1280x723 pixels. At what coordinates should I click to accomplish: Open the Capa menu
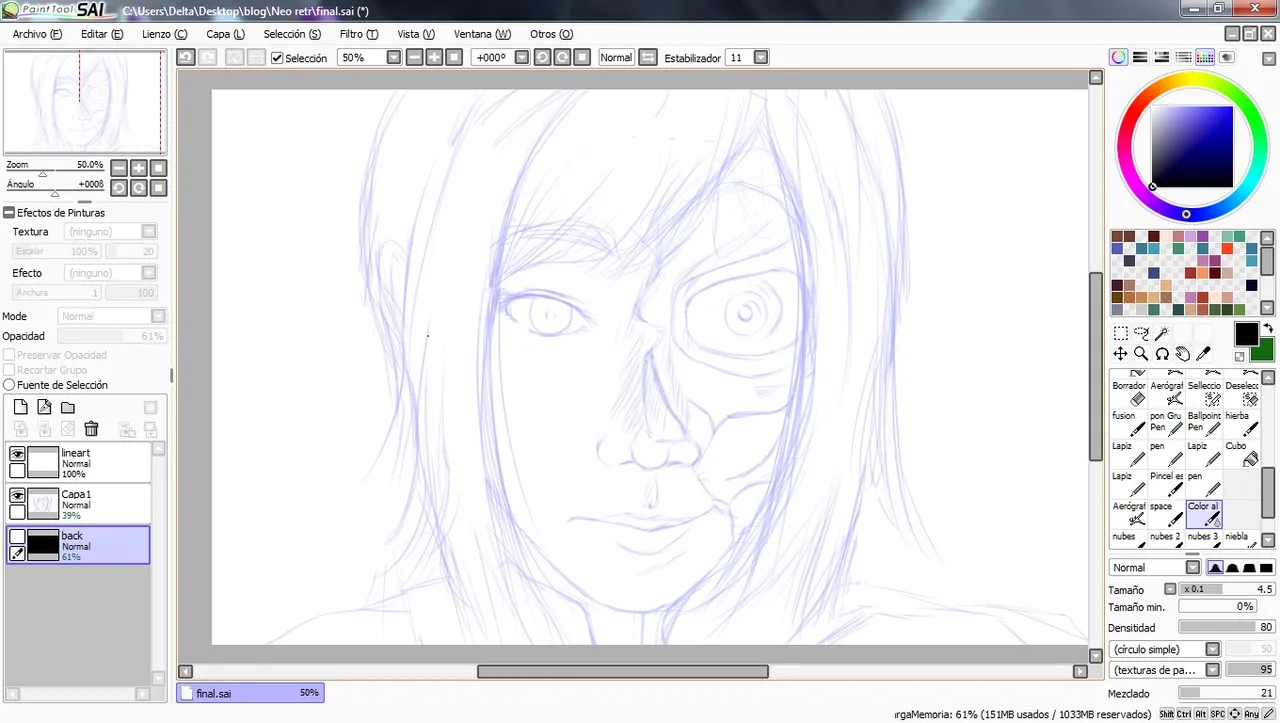pos(225,34)
